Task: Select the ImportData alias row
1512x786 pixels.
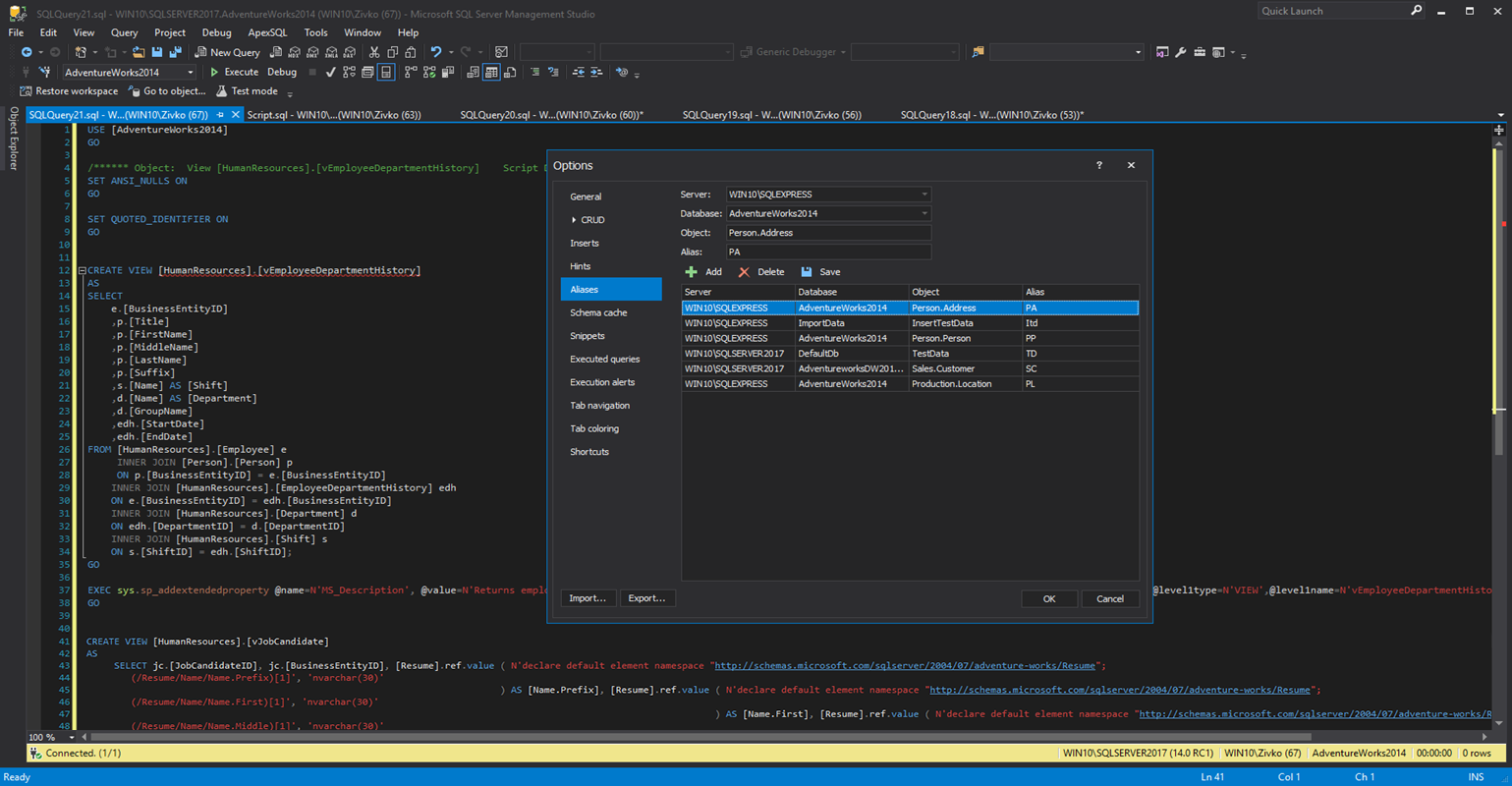Action: point(851,322)
